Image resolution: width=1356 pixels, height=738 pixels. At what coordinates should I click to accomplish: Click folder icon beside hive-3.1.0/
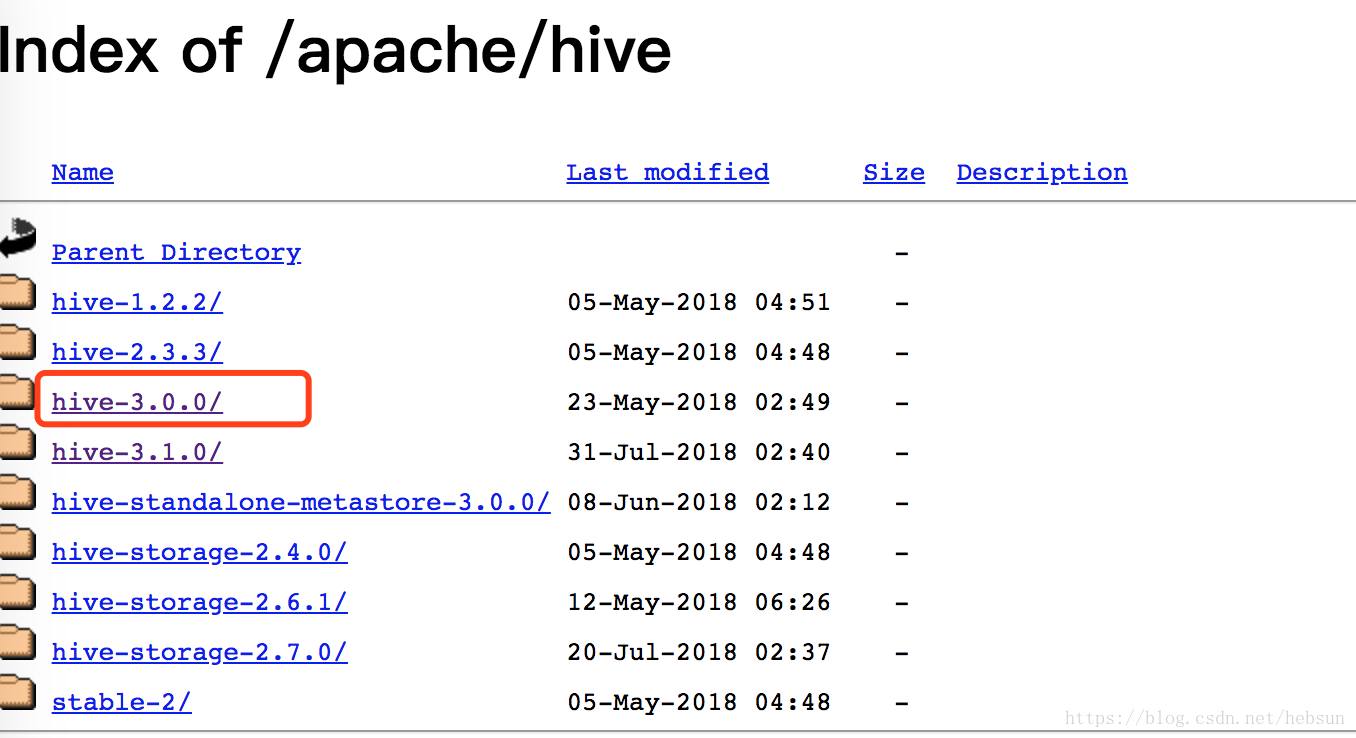point(17,443)
